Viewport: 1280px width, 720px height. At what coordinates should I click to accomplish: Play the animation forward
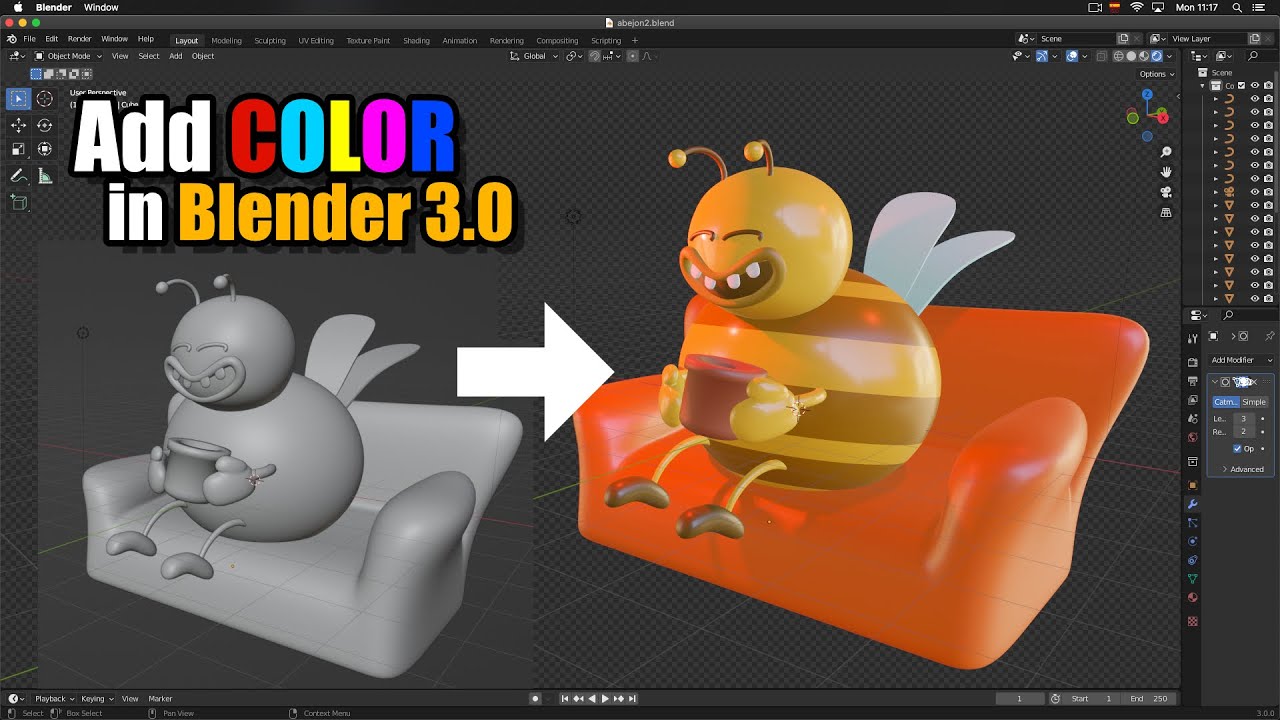[x=605, y=699]
